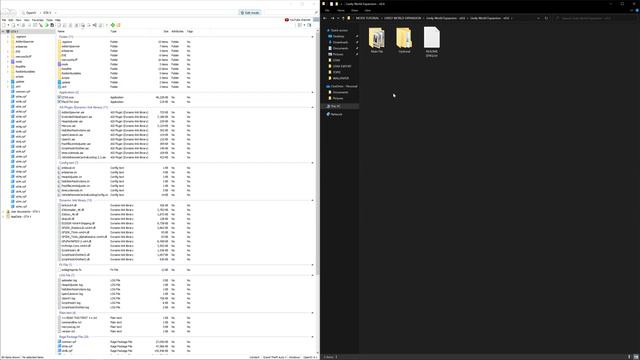
Task: Open the Favorites menu in OpenIV
Action: click(x=38, y=20)
